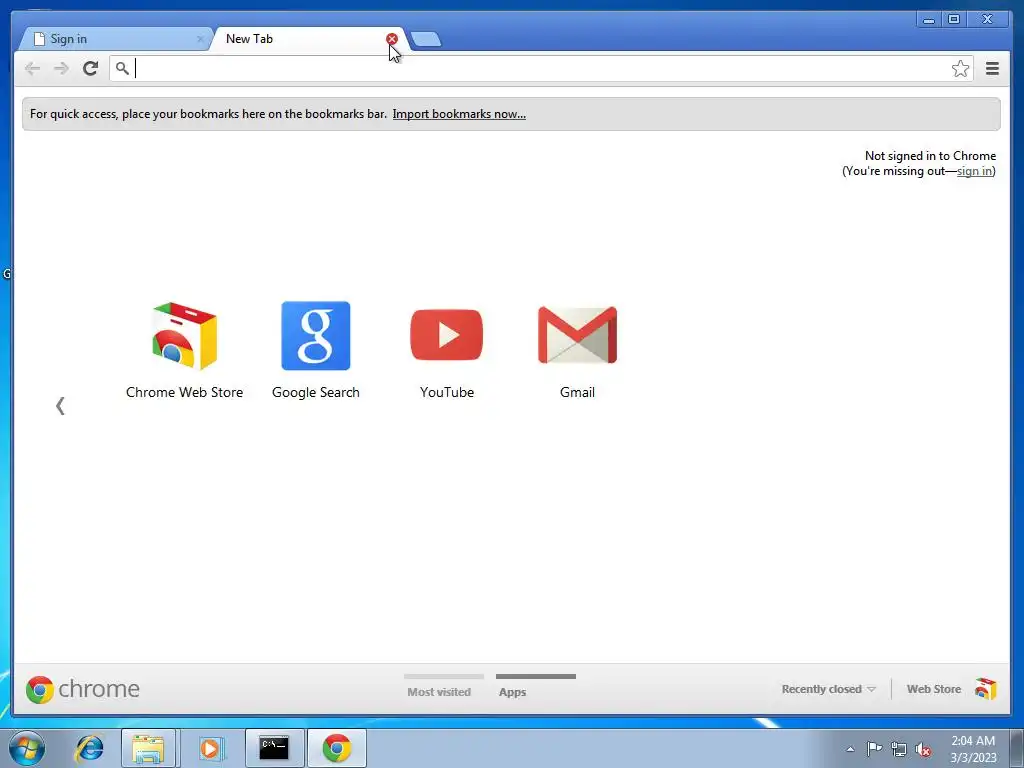Image resolution: width=1024 pixels, height=768 pixels.
Task: Go forward with the forward arrow
Action: coord(61,69)
